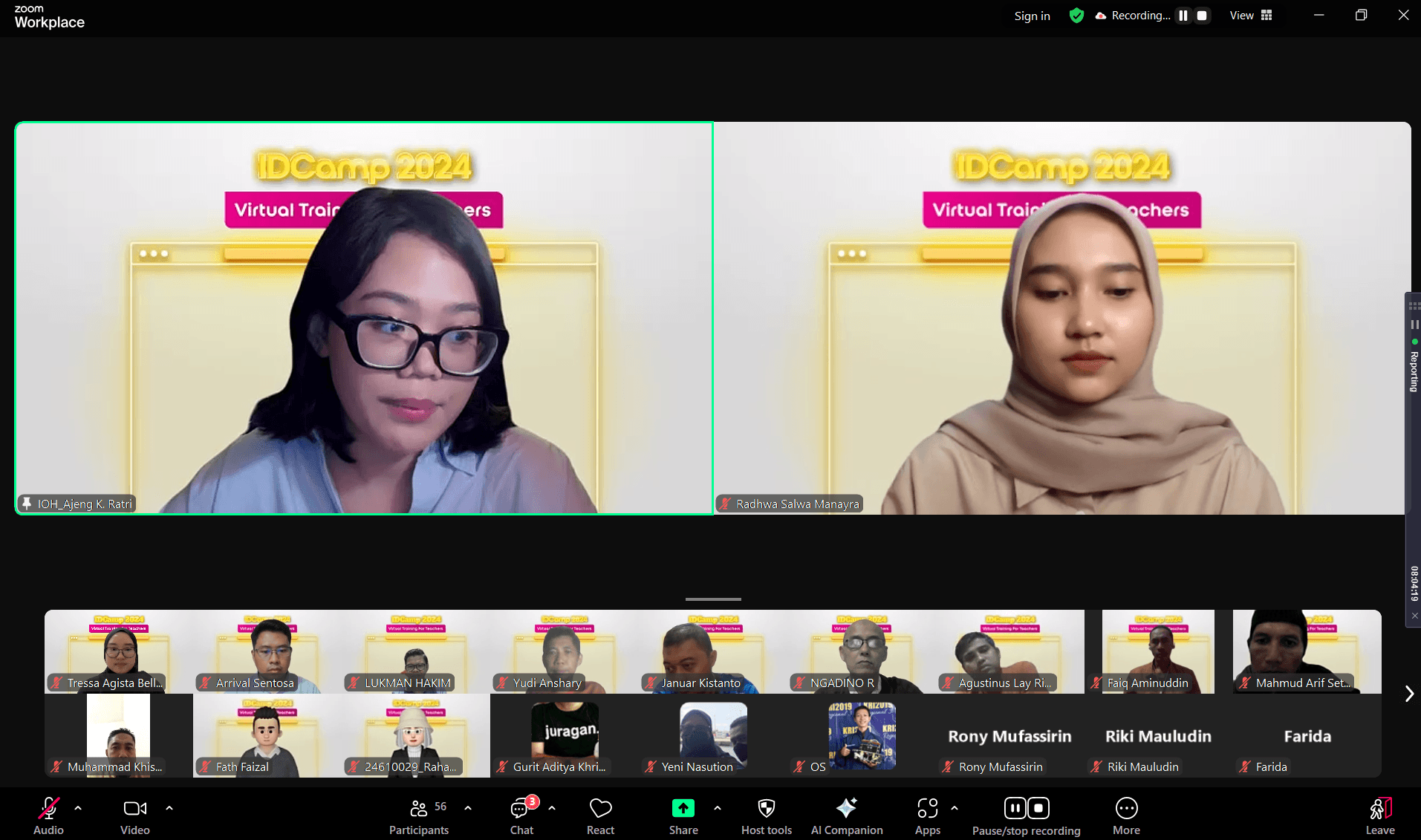
Task: Stop recording from the bottom toolbar
Action: coord(1038,808)
